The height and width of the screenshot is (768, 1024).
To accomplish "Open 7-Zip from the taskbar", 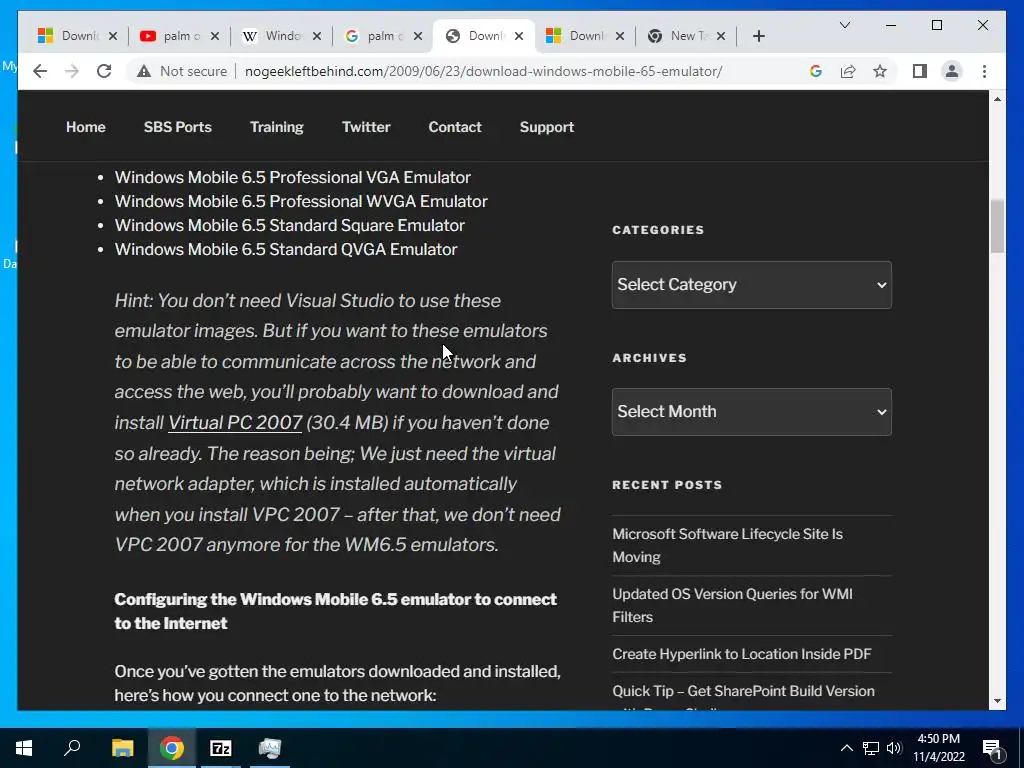I will pyautogui.click(x=221, y=748).
